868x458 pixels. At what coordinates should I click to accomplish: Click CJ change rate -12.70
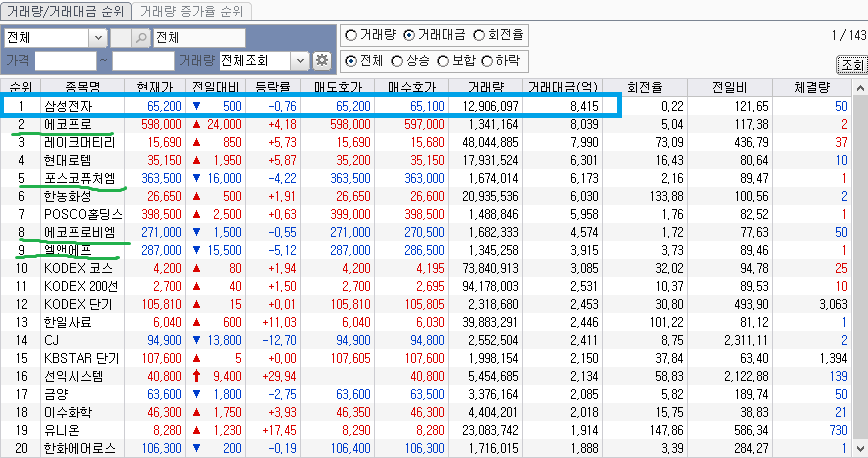[279, 340]
